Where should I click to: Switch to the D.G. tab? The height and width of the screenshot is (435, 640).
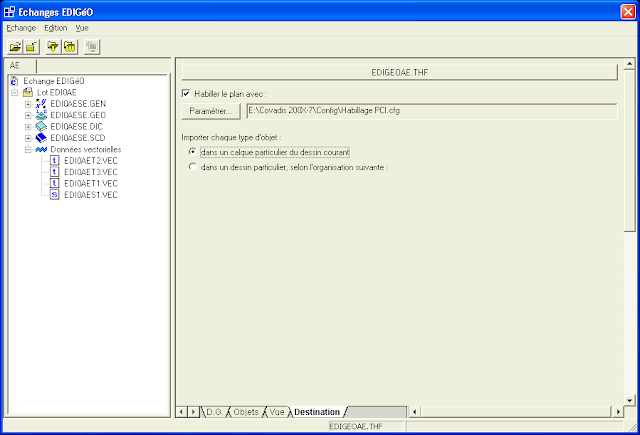coord(215,412)
